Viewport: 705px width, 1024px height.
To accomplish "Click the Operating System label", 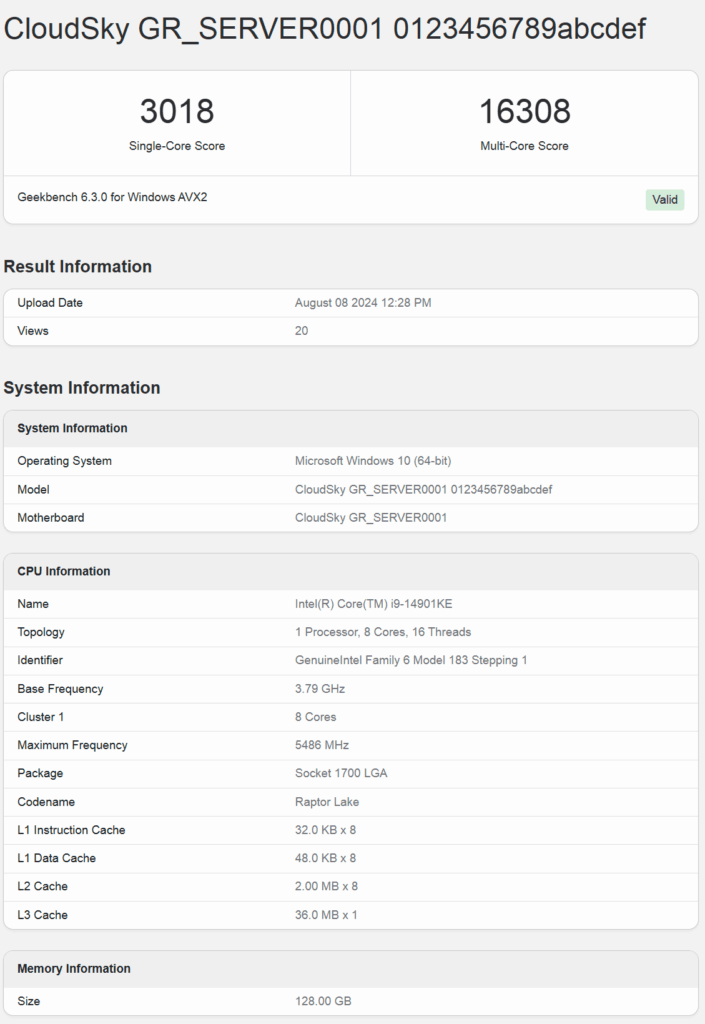I will click(x=65, y=461).
